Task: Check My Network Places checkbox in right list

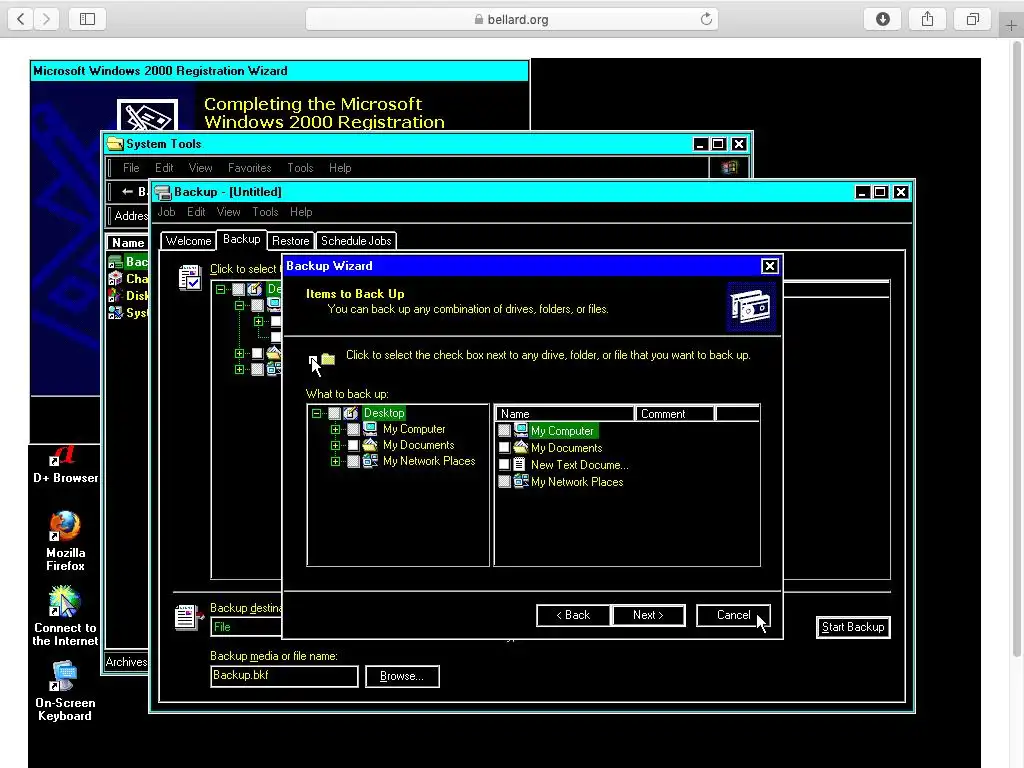Action: coord(504,482)
